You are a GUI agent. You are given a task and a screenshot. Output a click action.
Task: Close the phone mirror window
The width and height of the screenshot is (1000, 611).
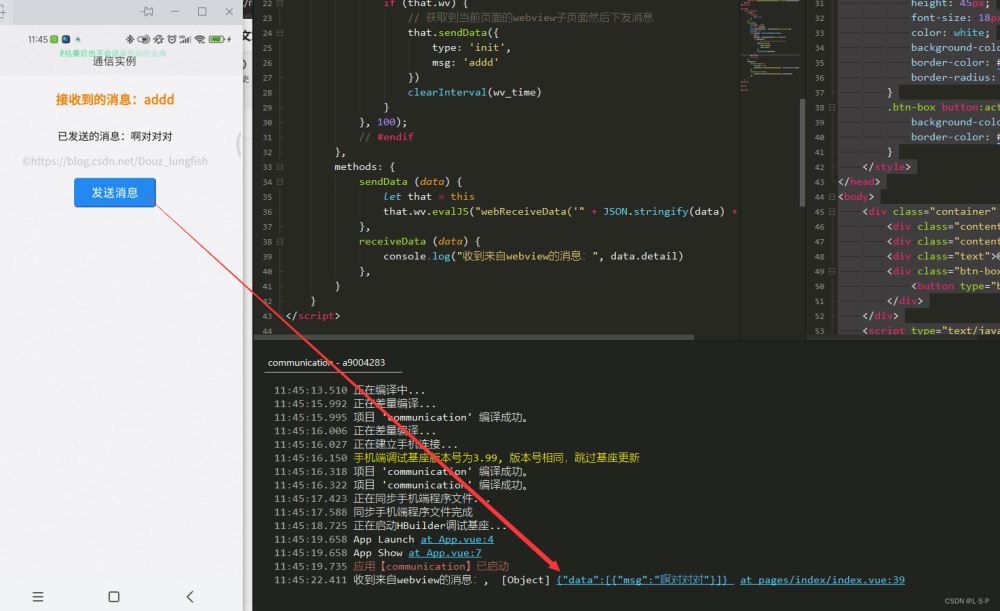tap(230, 11)
